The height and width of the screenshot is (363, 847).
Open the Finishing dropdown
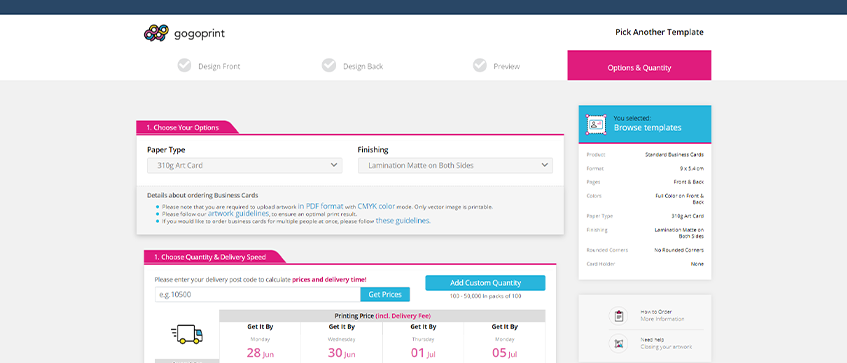[455, 165]
